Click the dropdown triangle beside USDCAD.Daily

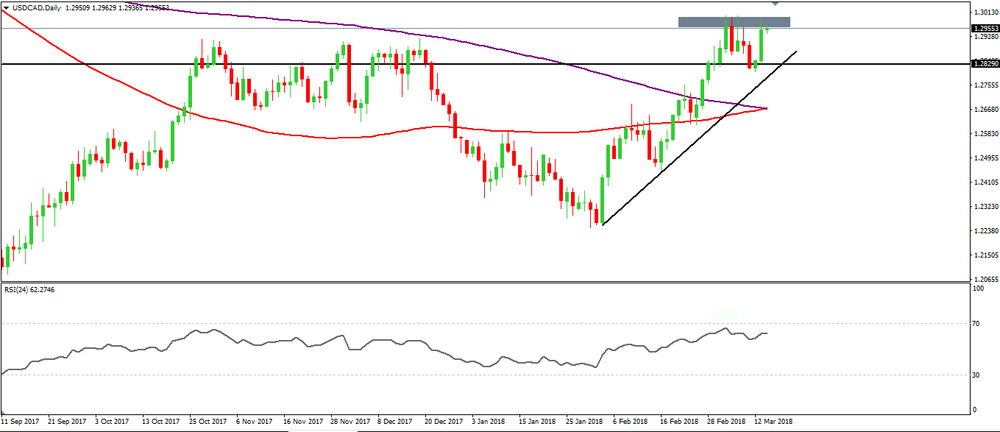point(6,8)
